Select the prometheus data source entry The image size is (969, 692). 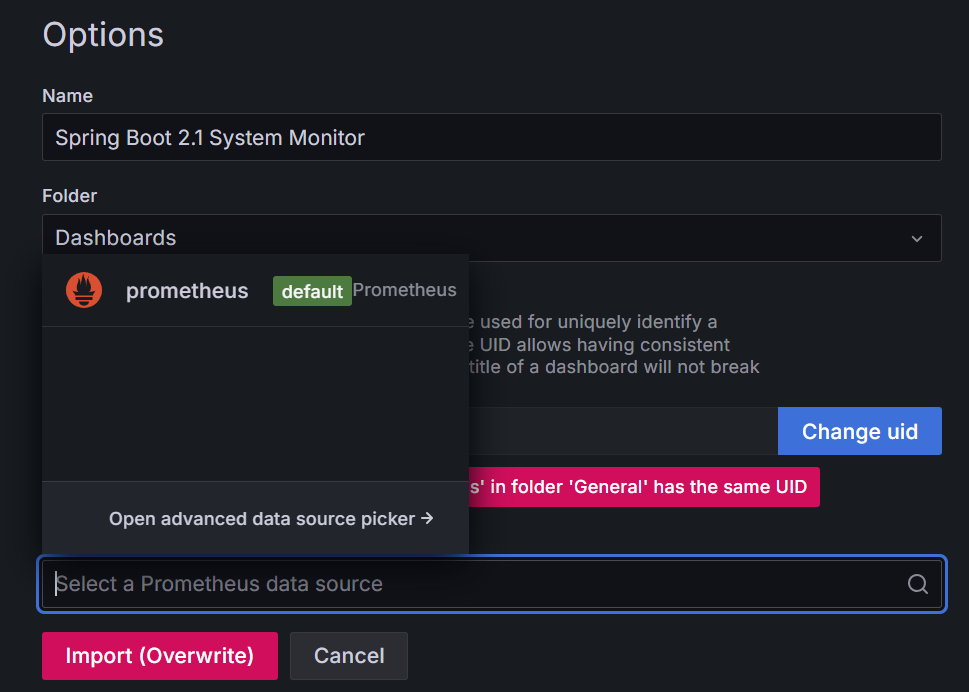coord(255,290)
